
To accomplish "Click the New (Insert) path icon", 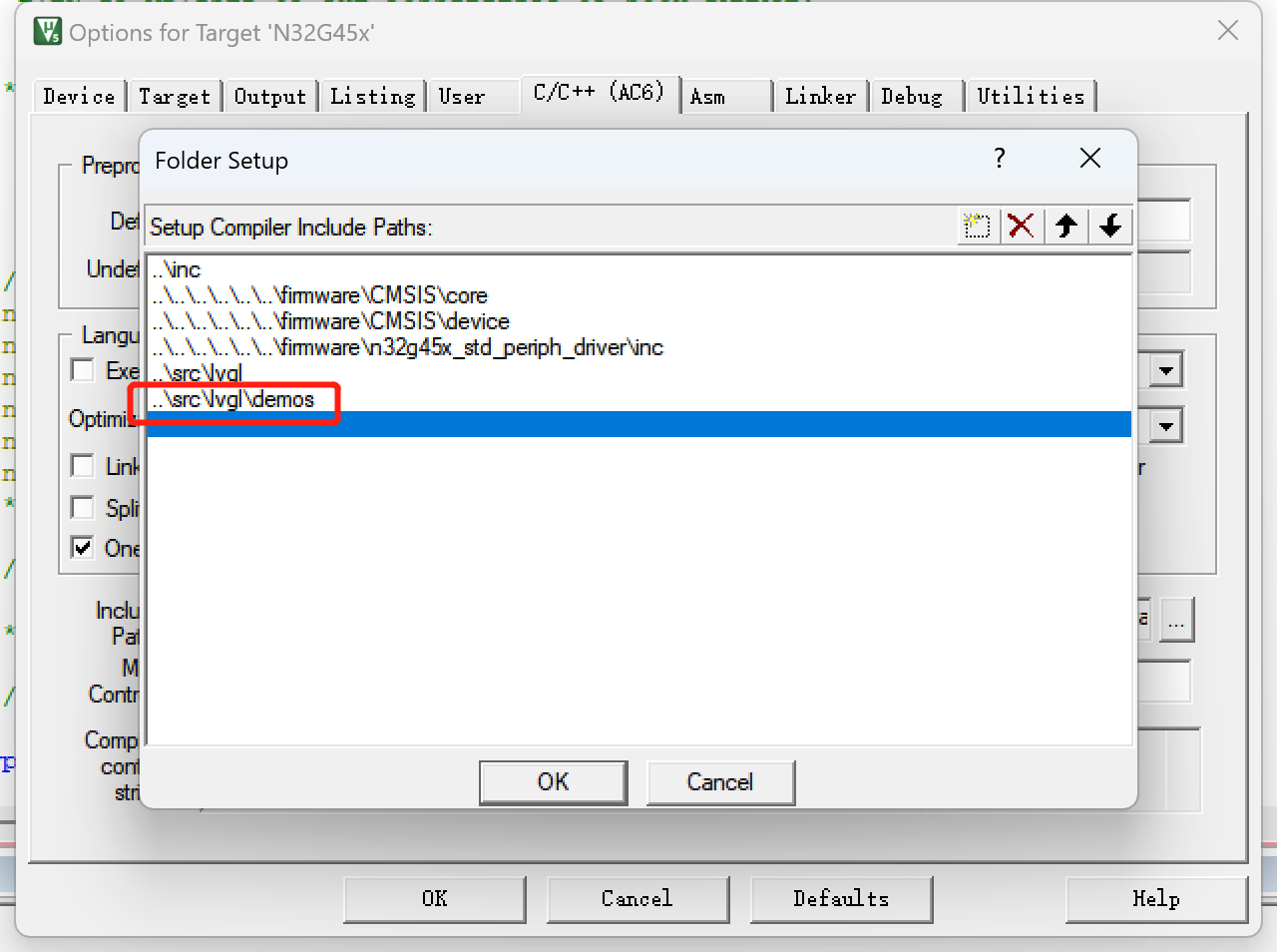I will pos(977,226).
